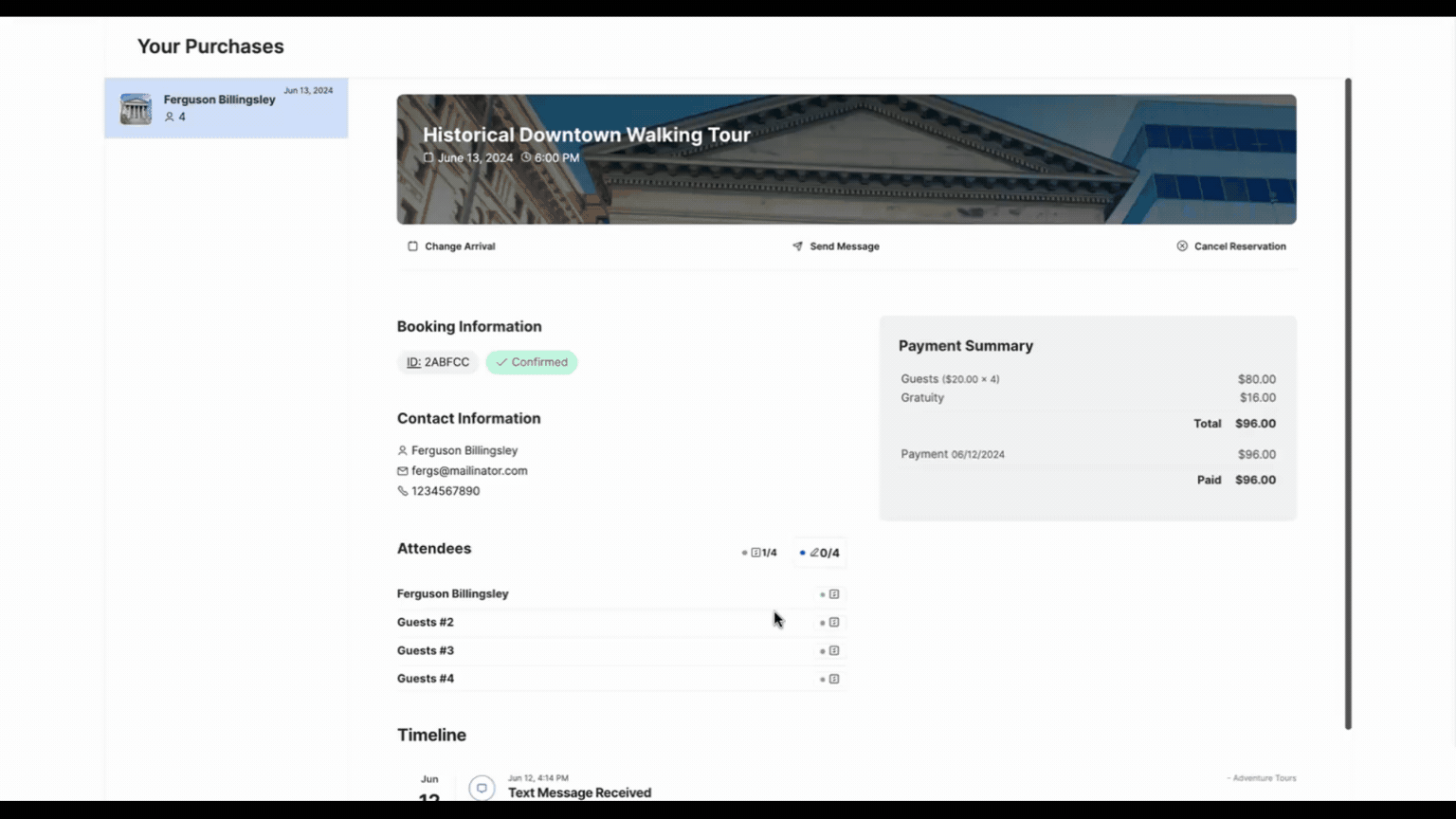Click the phone icon in Contact Information

(x=402, y=491)
